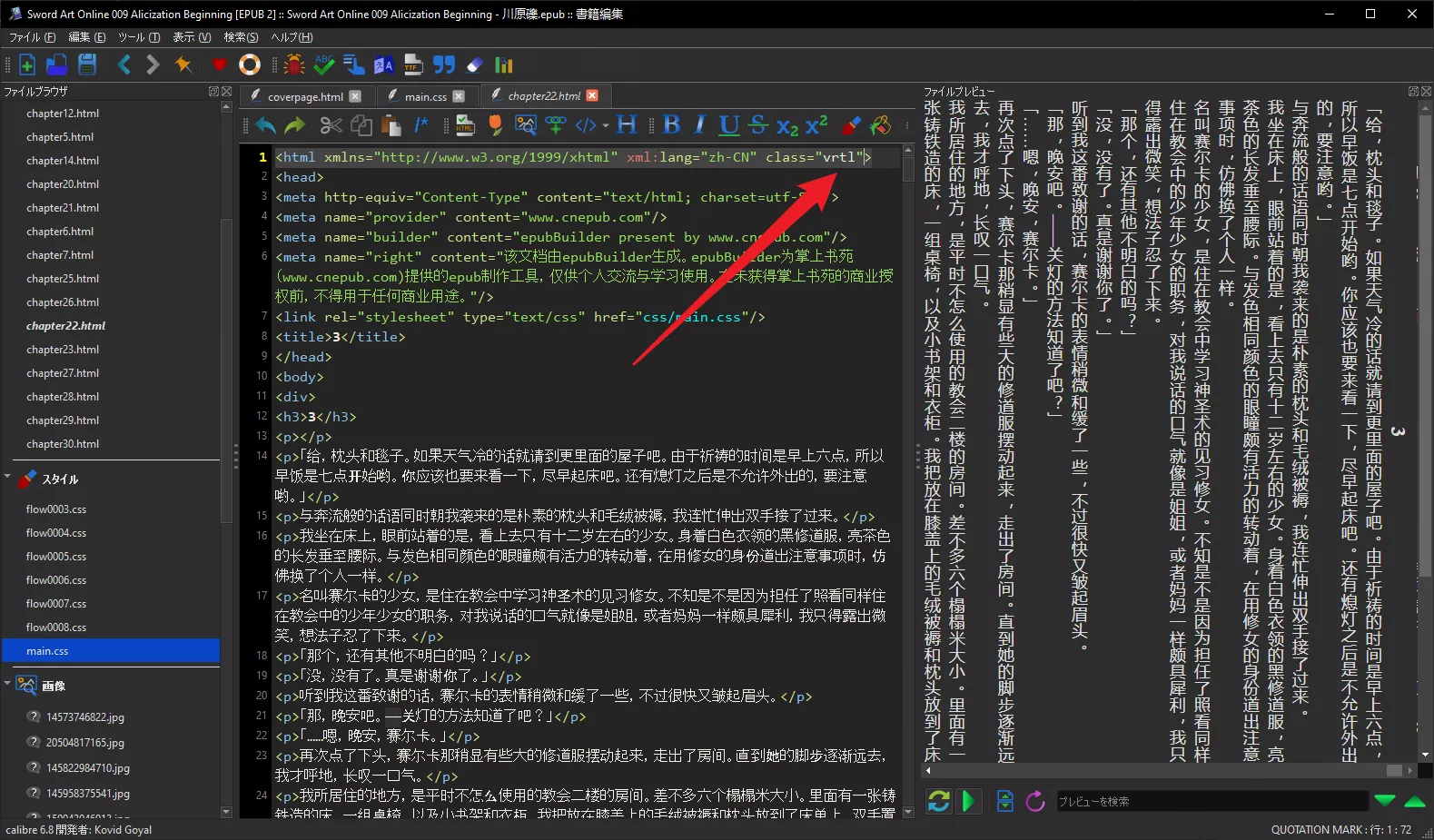
Task: Click the beautify tulip icon
Action: point(495,125)
